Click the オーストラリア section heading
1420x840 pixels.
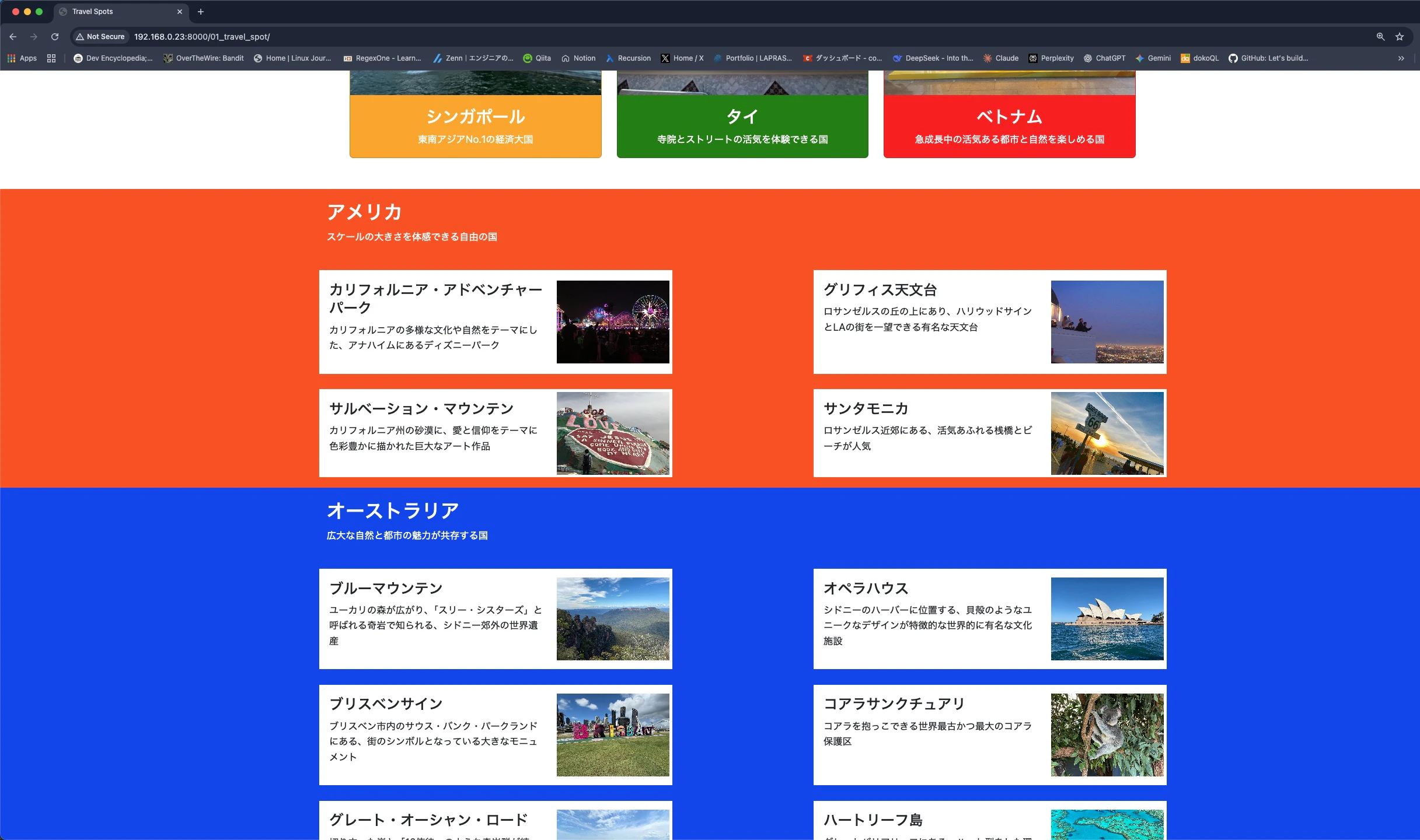click(393, 510)
